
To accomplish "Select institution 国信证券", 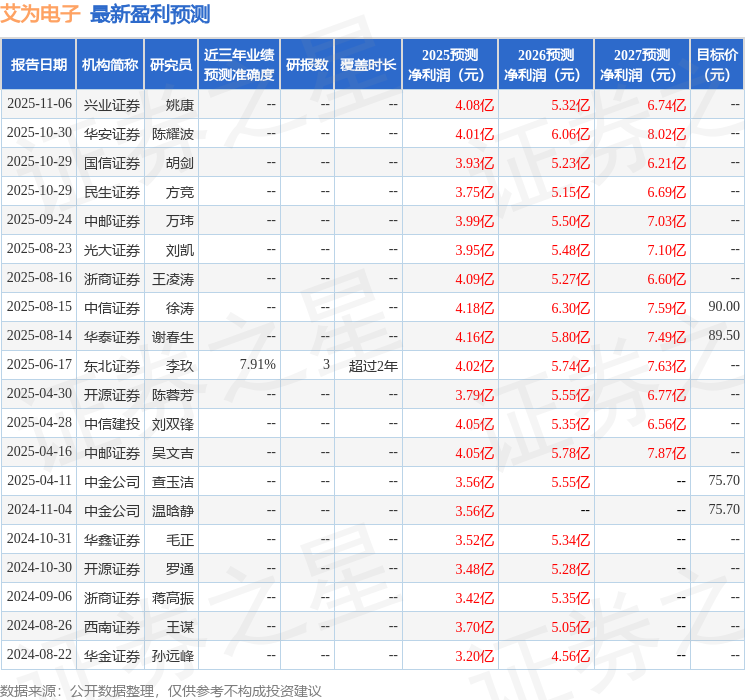I will point(112,163).
